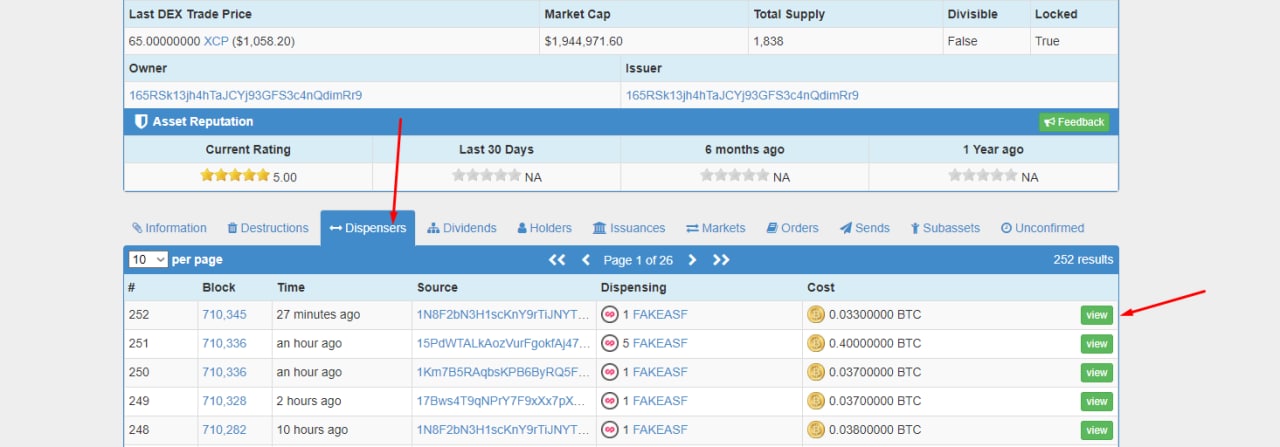Click the Market Cap value $1,944,971.60
Image resolution: width=1280 pixels, height=447 pixels.
pos(584,41)
